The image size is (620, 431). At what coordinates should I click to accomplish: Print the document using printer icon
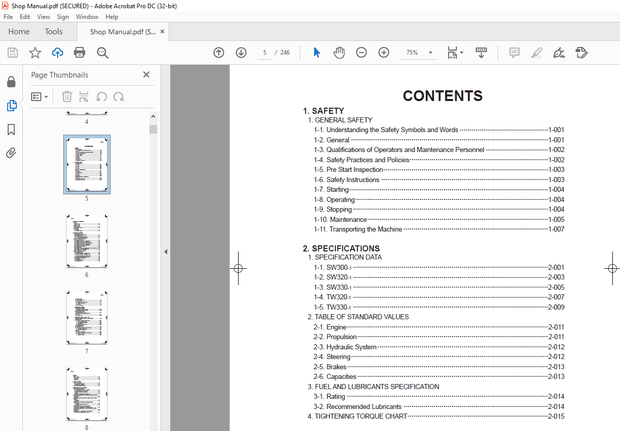click(x=78, y=52)
